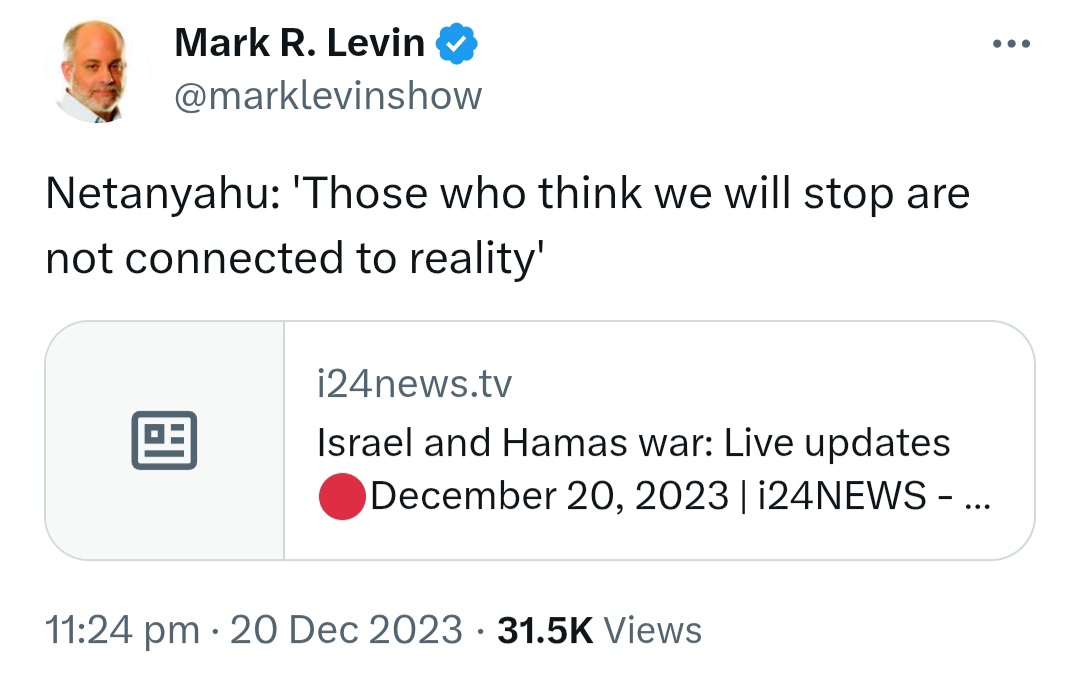Click the December 20, 2023 i24NEWS subtitle
1080x679 pixels.
[x=679, y=496]
